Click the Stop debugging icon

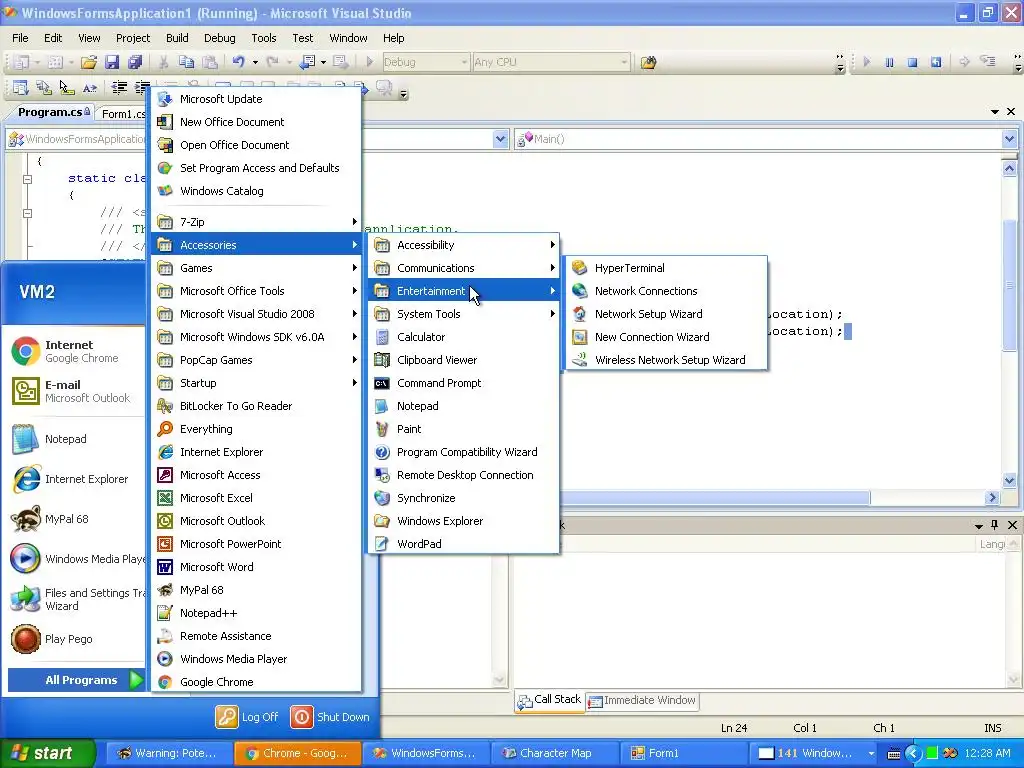[912, 62]
